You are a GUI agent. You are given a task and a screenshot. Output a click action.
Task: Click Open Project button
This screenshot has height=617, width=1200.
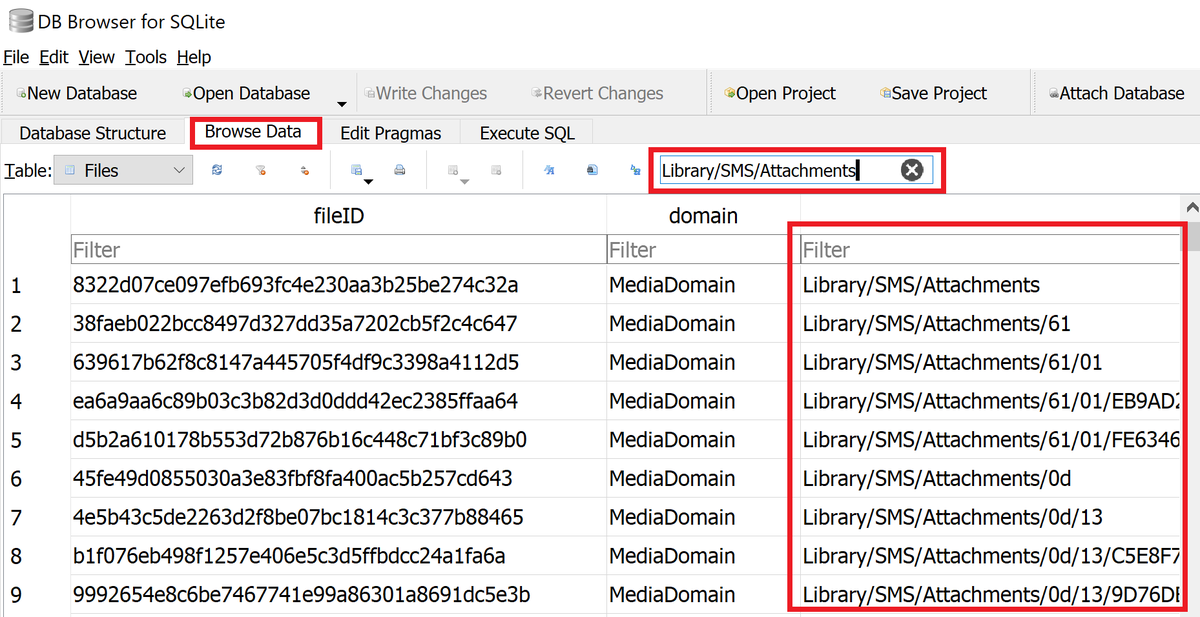coord(780,93)
